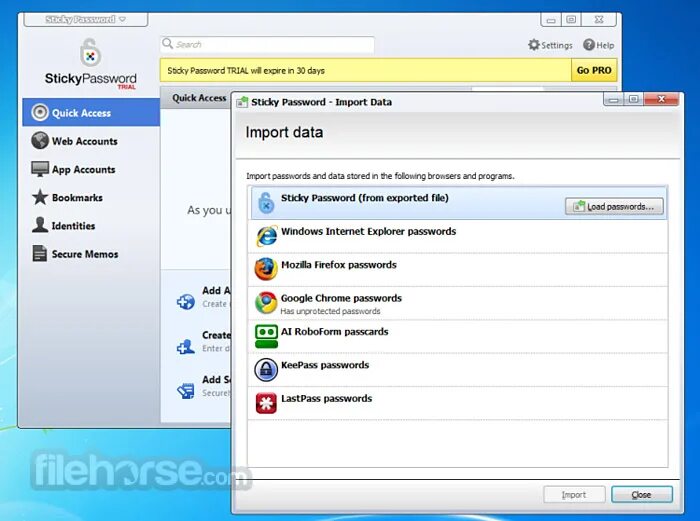700x521 pixels.
Task: Open Secure Memos in sidebar
Action: [x=91, y=254]
